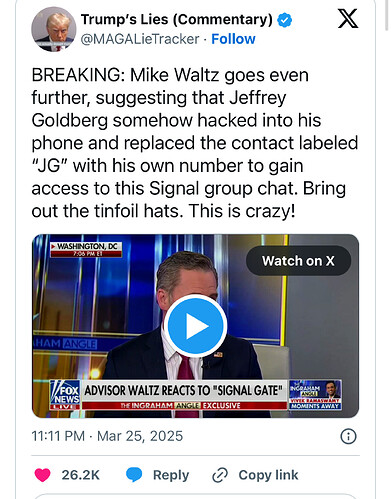Click the chain link copy icon

click(220, 475)
